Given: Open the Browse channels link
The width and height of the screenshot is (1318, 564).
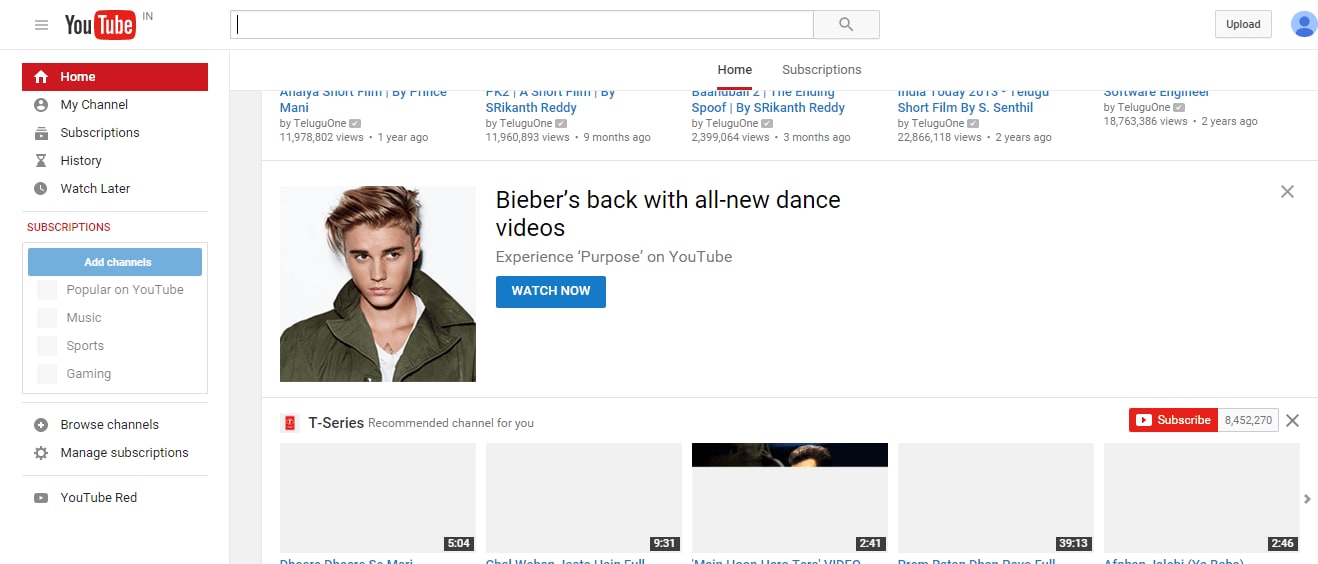Looking at the screenshot, I should 109,425.
